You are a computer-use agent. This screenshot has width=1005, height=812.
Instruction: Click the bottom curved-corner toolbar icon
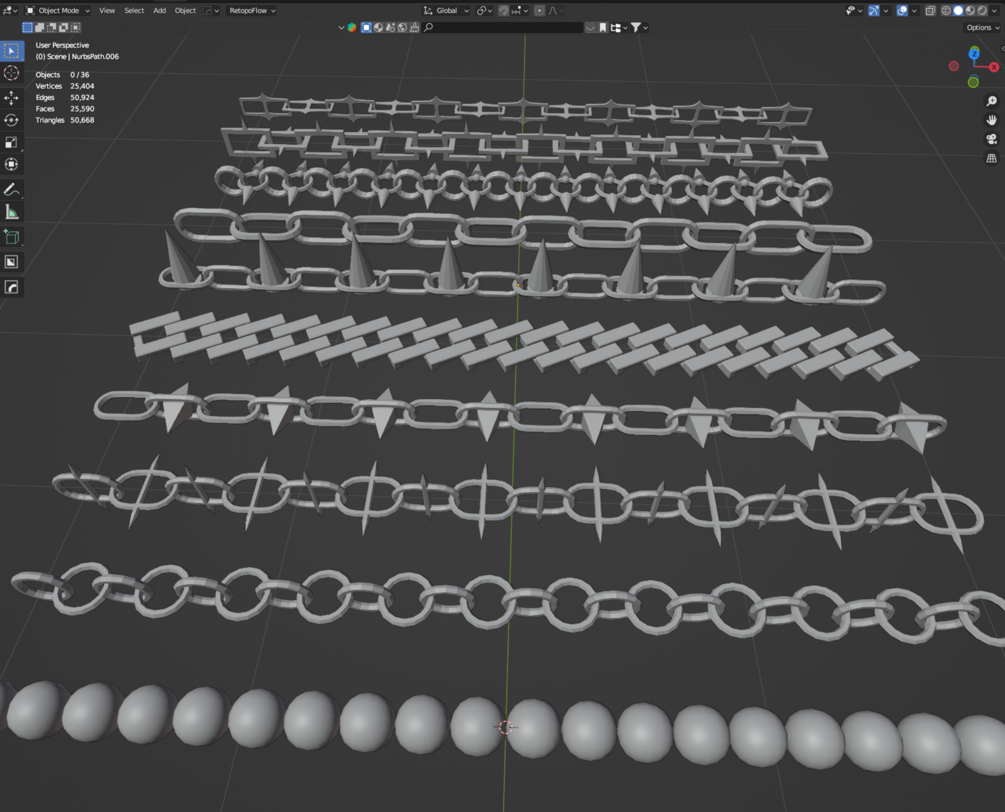click(12, 287)
